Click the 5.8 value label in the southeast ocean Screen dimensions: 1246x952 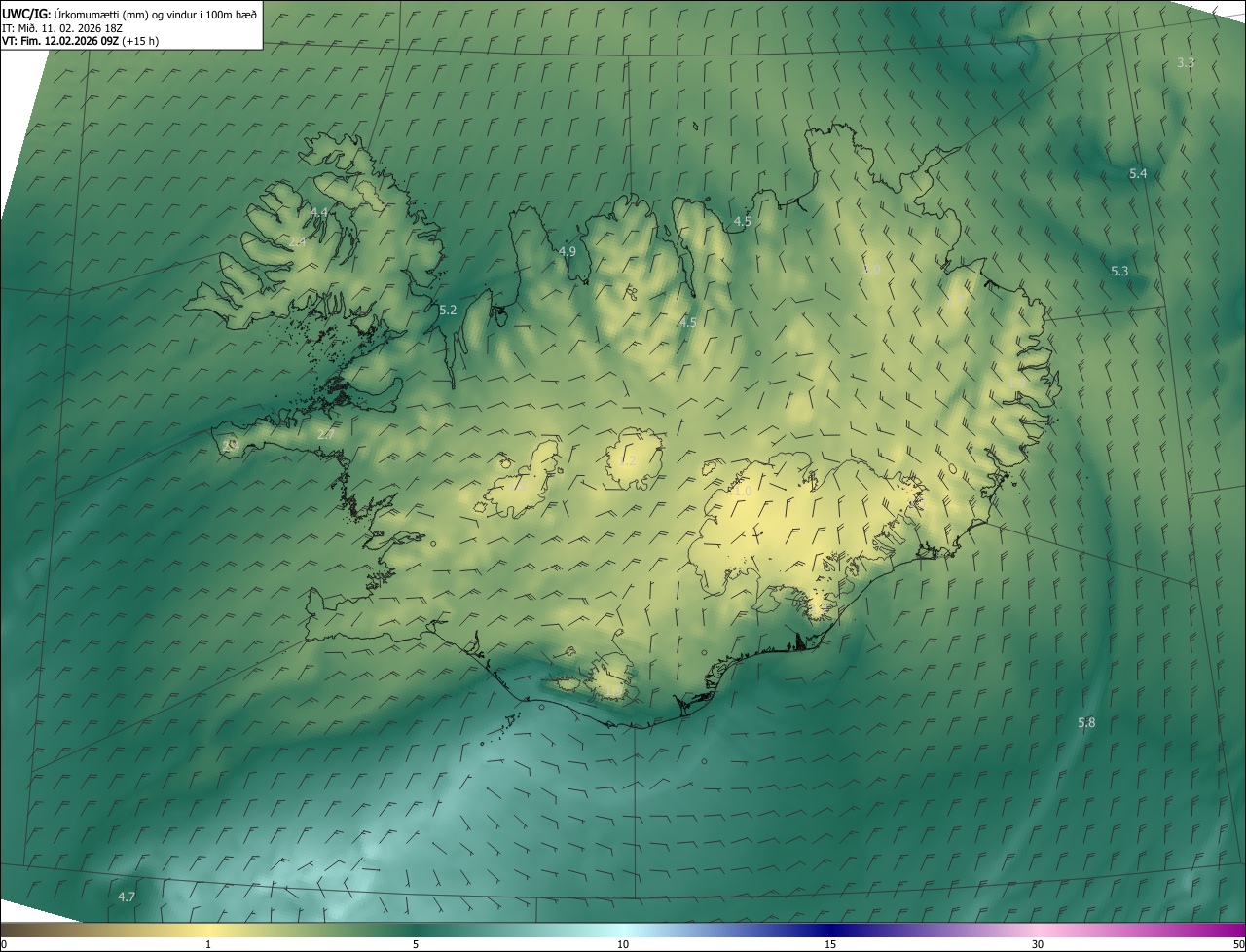[1086, 723]
